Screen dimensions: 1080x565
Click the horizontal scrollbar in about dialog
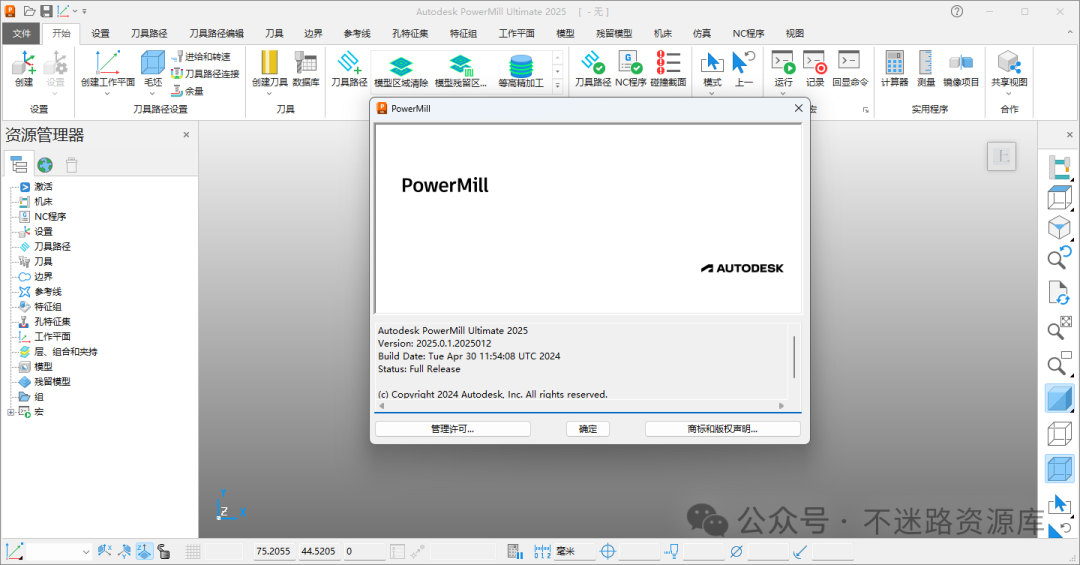[x=581, y=406]
